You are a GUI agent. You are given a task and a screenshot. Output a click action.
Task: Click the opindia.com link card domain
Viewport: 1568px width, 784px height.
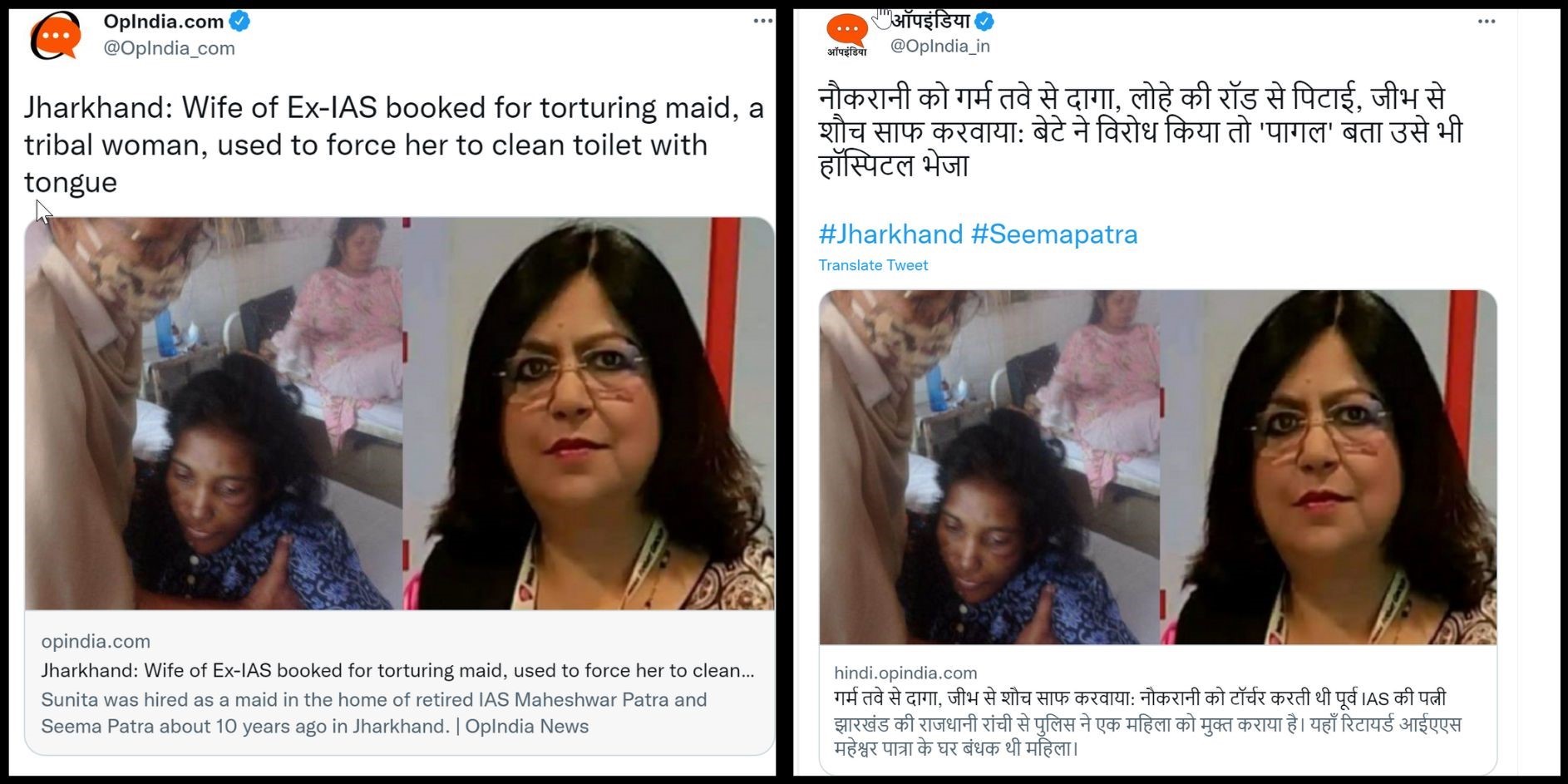click(x=96, y=642)
